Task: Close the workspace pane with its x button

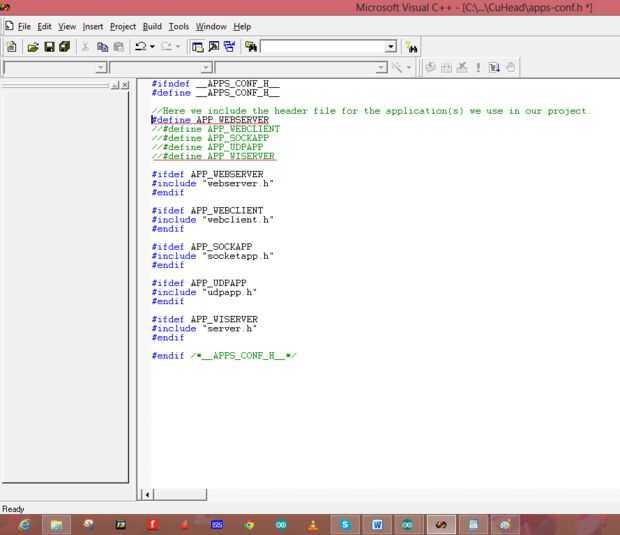Action: (125, 86)
